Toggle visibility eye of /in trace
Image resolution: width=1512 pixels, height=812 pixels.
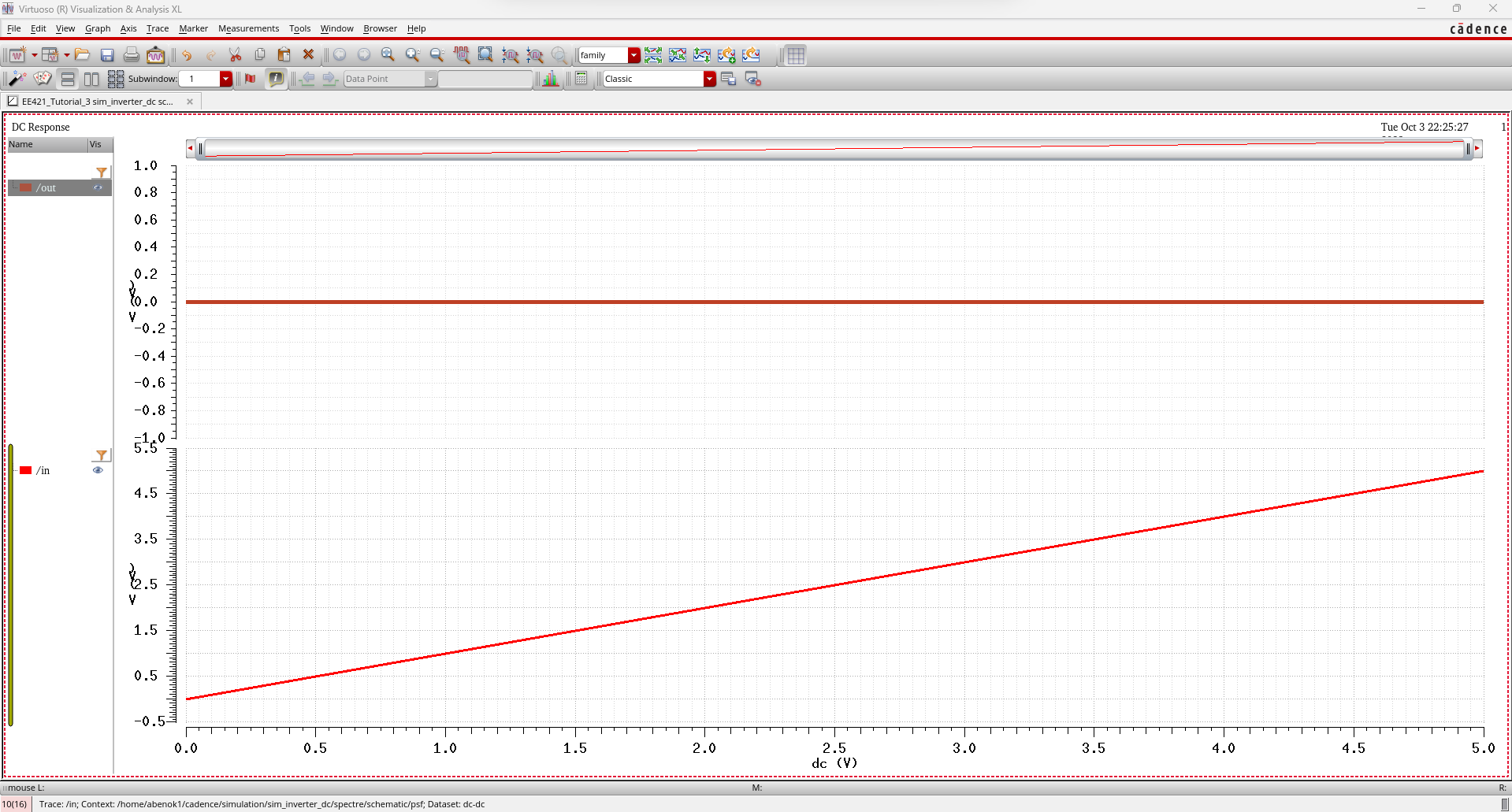point(98,470)
